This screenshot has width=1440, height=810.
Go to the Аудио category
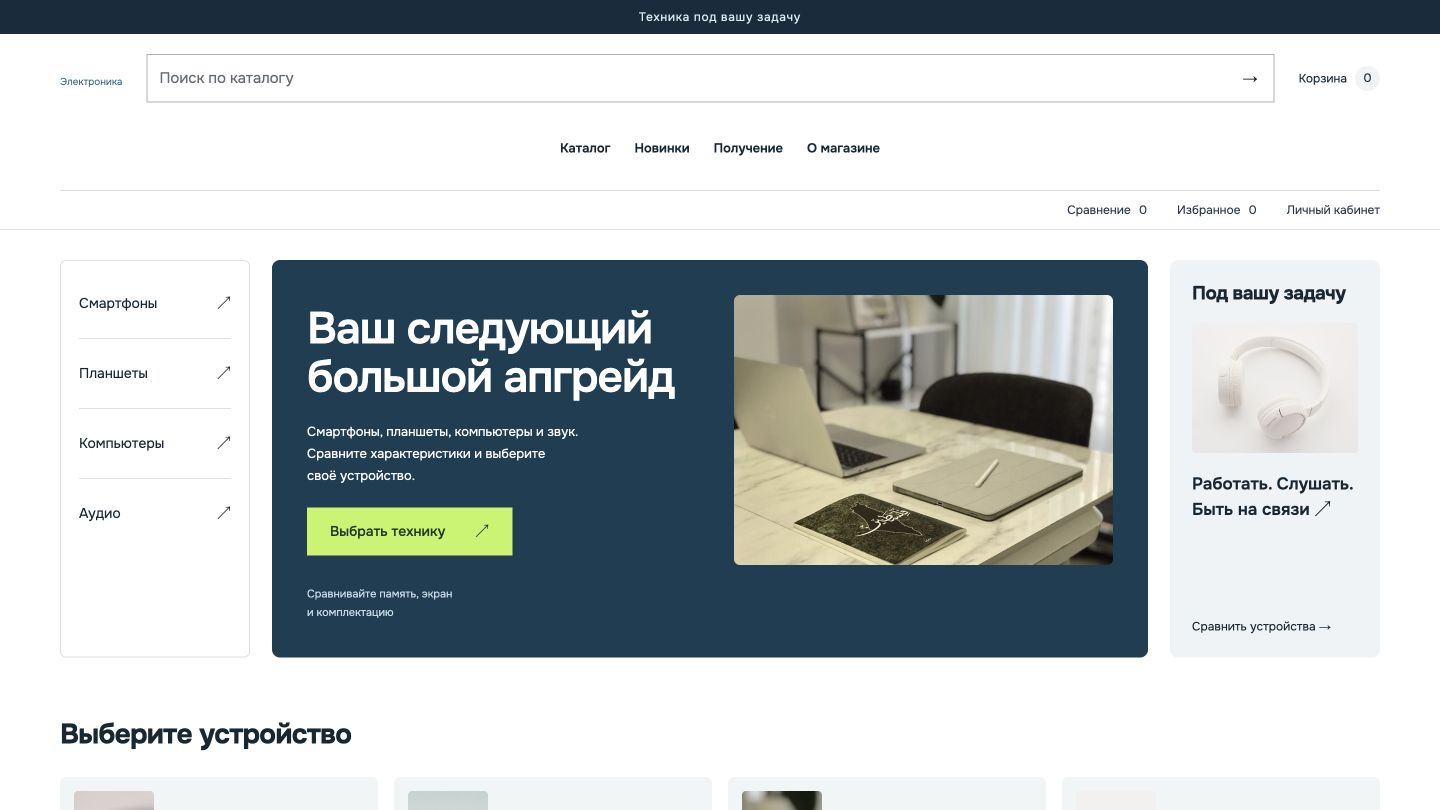[x=155, y=513]
